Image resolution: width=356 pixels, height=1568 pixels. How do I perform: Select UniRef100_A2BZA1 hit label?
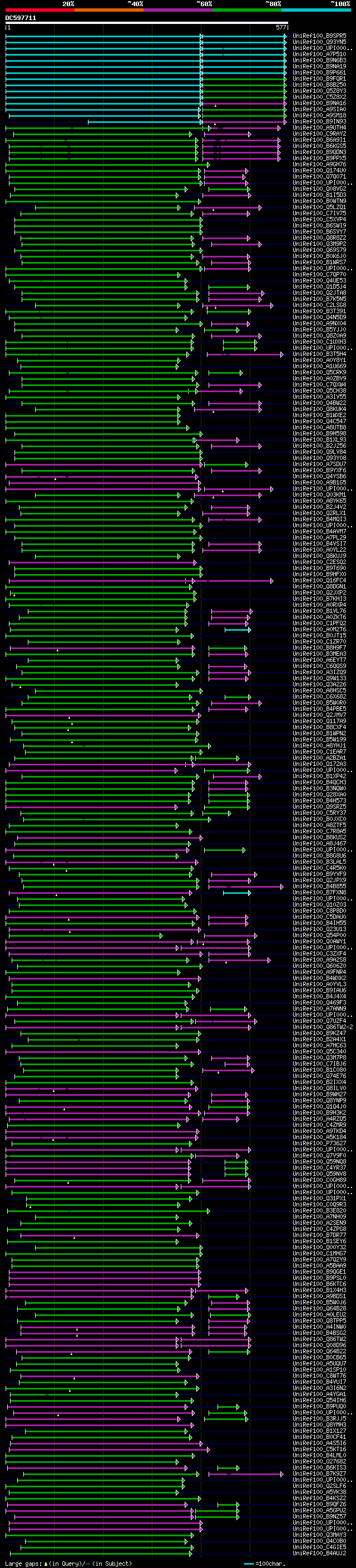coord(319,758)
